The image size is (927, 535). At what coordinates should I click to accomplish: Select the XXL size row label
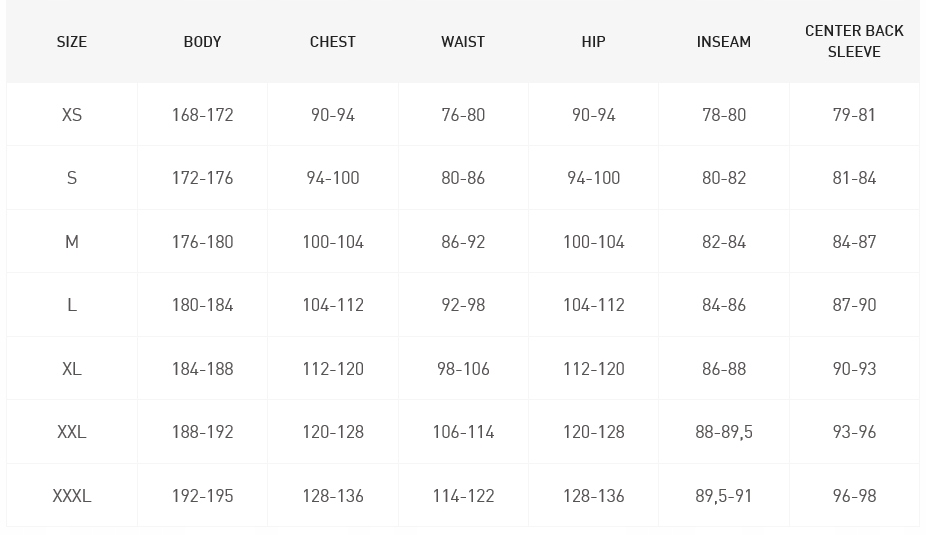pos(72,432)
